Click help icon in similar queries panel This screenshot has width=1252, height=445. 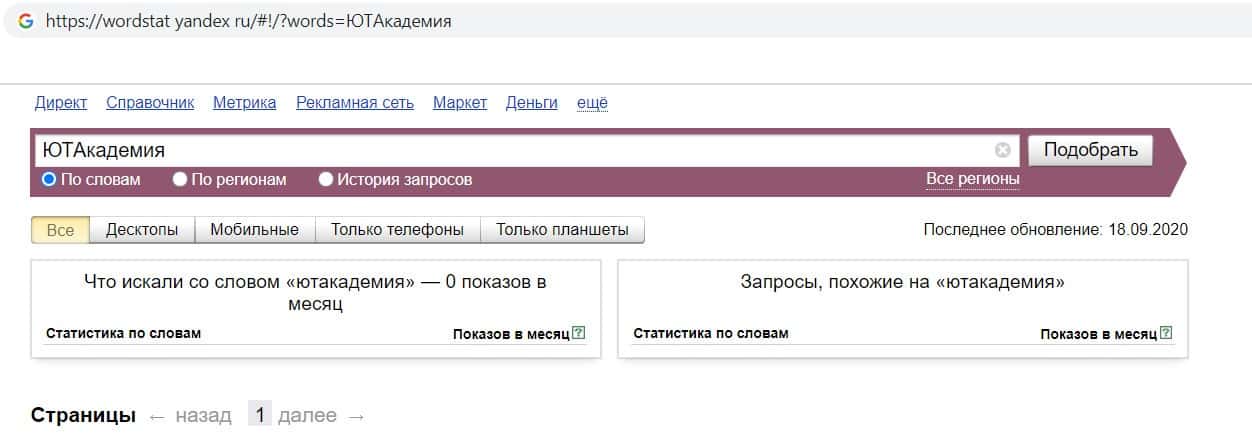tap(1165, 333)
